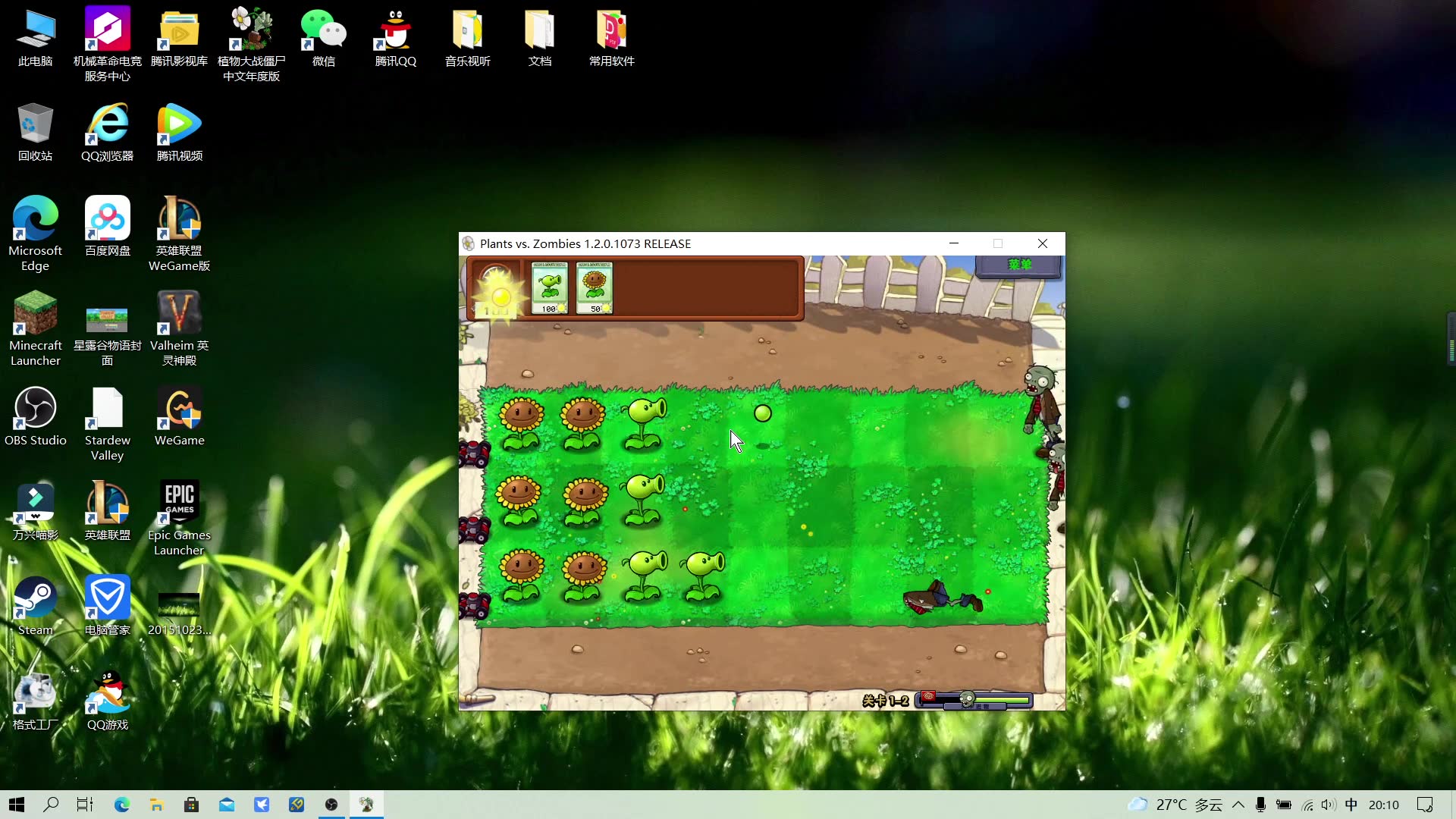Click the Plants vs. Zombies window title bar
1456x819 pixels.
point(762,243)
